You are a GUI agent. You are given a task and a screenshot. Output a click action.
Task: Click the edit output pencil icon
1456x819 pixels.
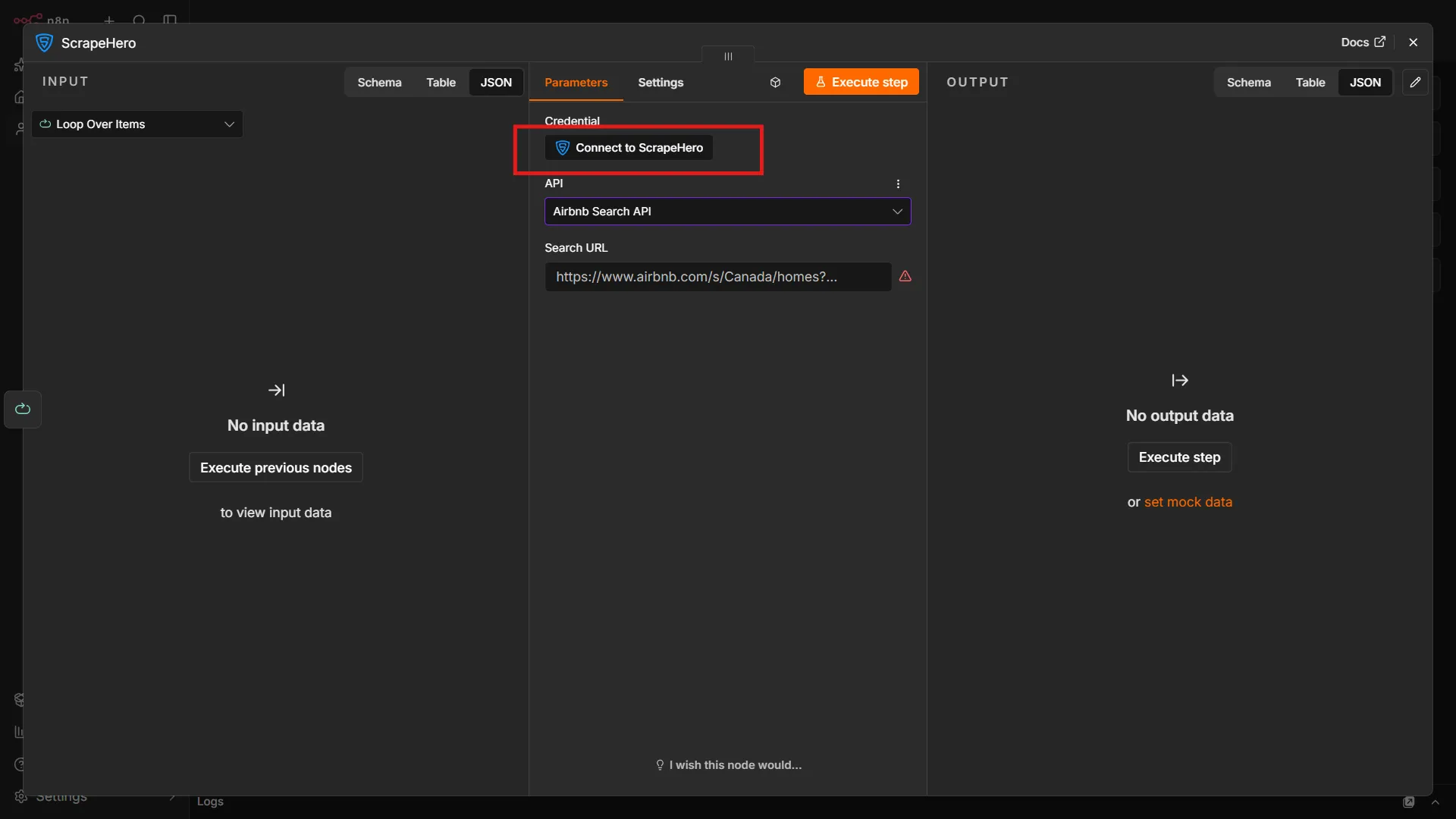[x=1415, y=82]
